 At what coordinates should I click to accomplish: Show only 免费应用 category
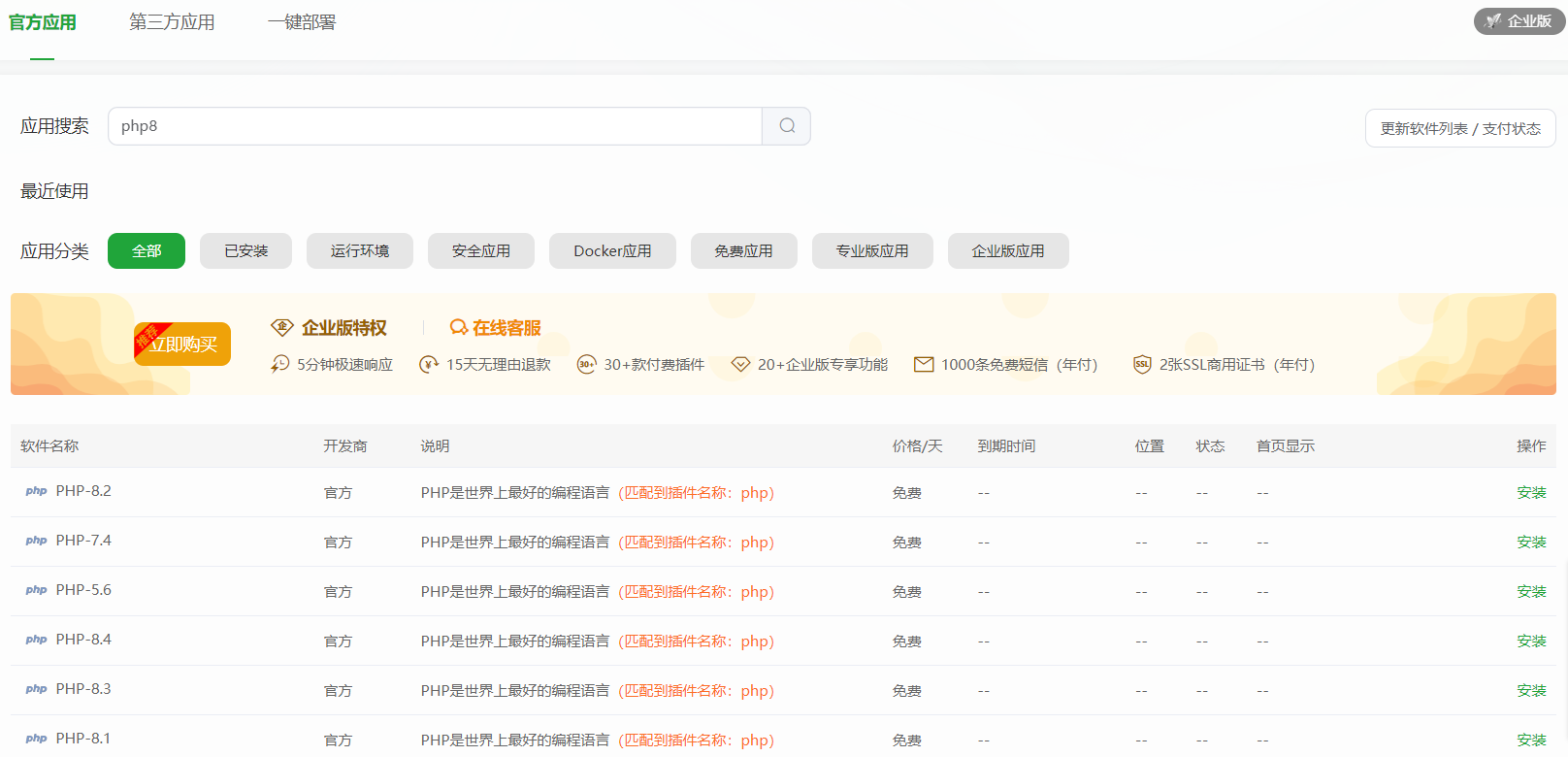click(743, 251)
